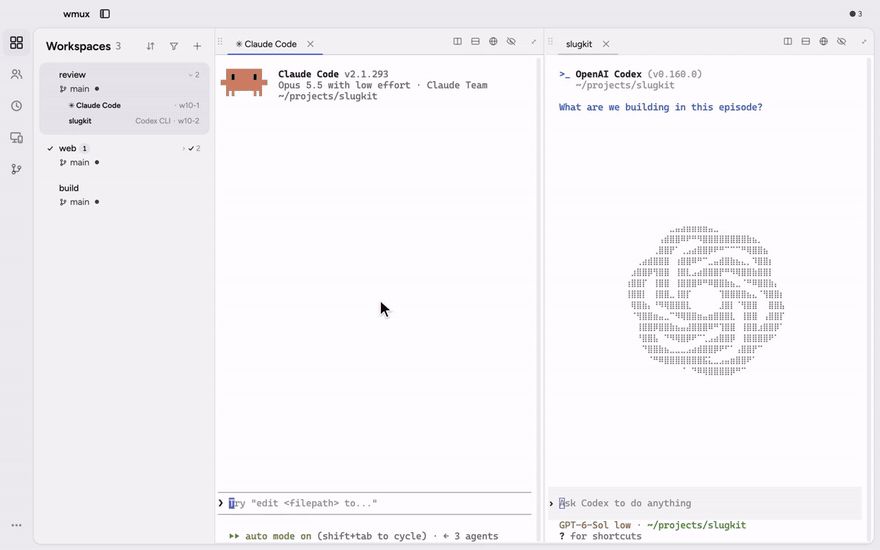
Task: Click the main branch under review
Action: coord(79,89)
